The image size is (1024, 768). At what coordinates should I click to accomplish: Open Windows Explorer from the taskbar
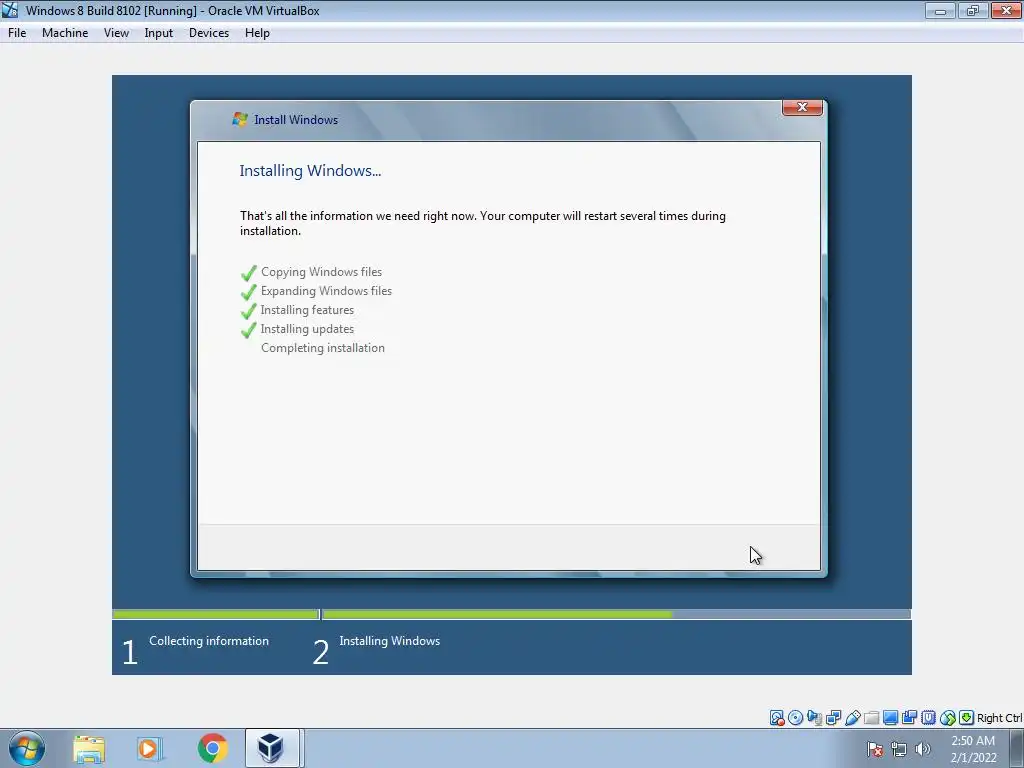pyautogui.click(x=89, y=748)
